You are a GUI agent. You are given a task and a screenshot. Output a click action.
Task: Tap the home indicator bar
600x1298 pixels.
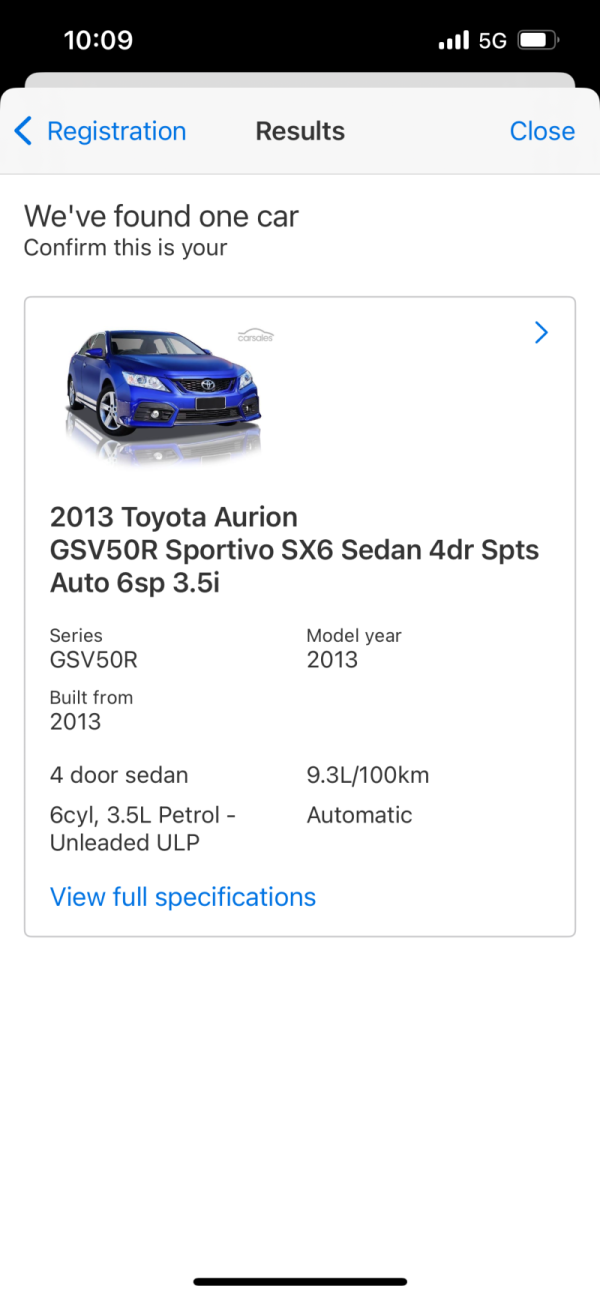300,1281
